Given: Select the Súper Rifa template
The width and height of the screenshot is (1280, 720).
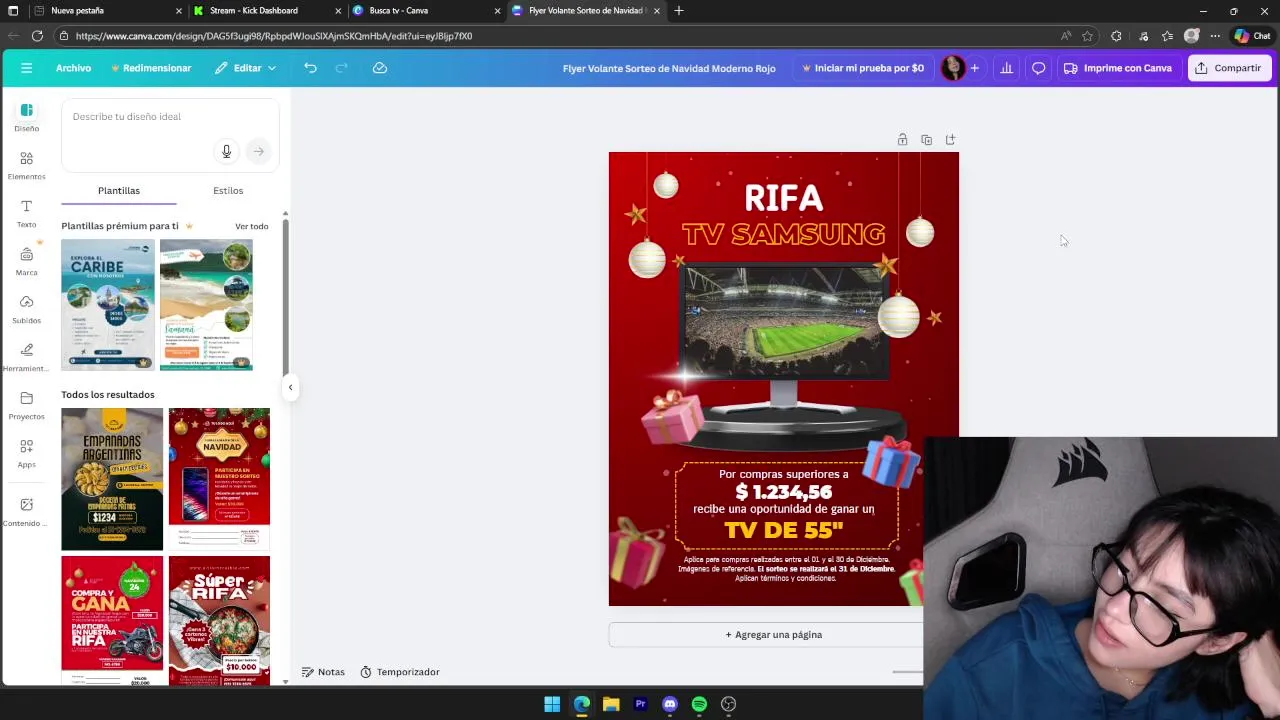Looking at the screenshot, I should click(x=219, y=620).
